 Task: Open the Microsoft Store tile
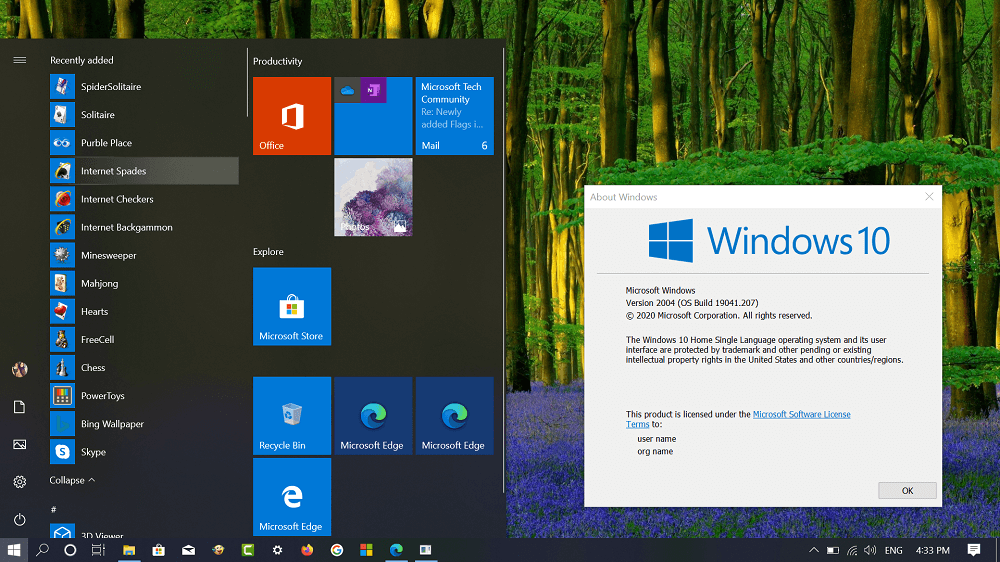click(x=291, y=306)
